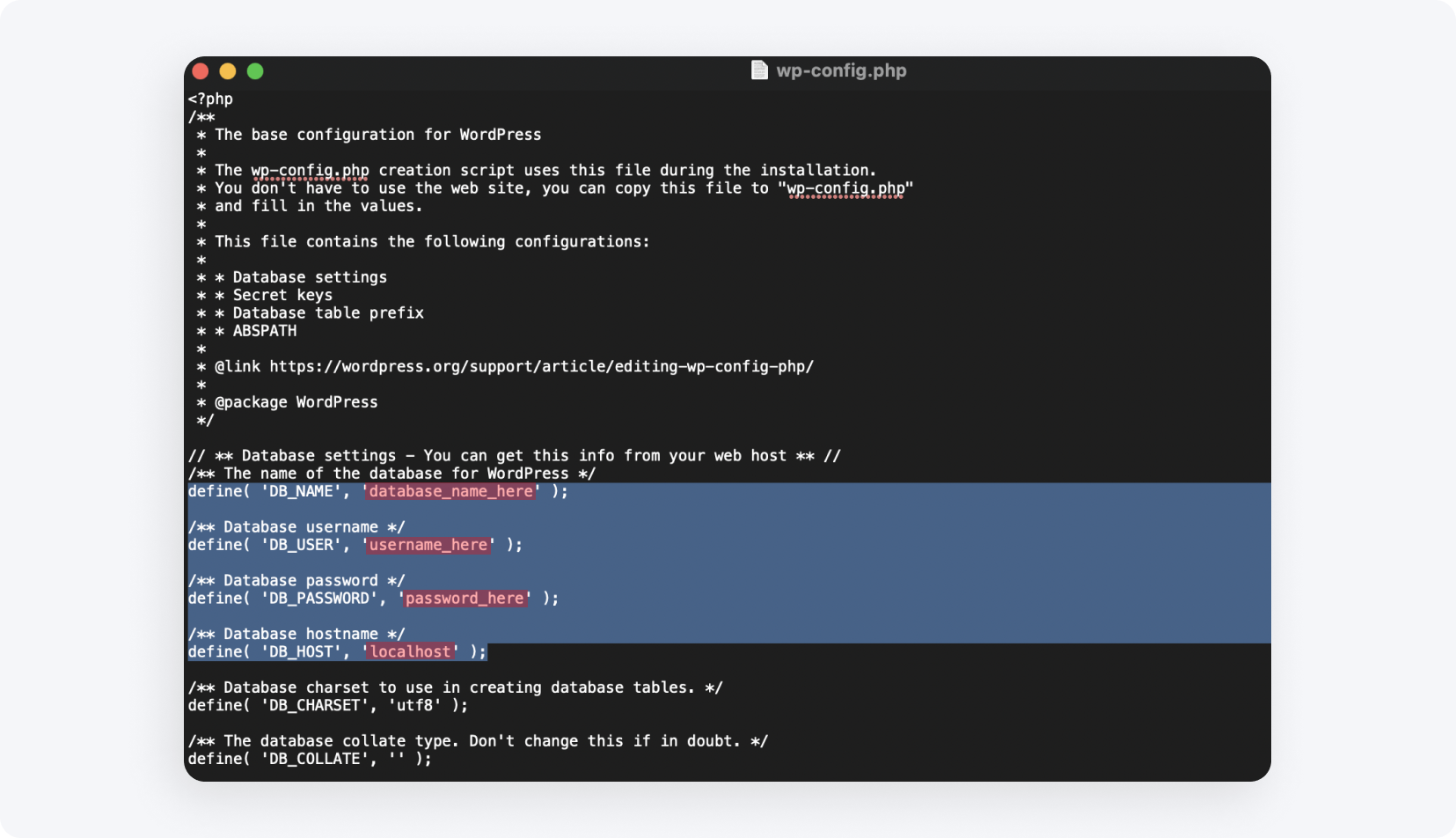
Task: Click the @package WordPress comment line
Action: pyautogui.click(x=296, y=401)
